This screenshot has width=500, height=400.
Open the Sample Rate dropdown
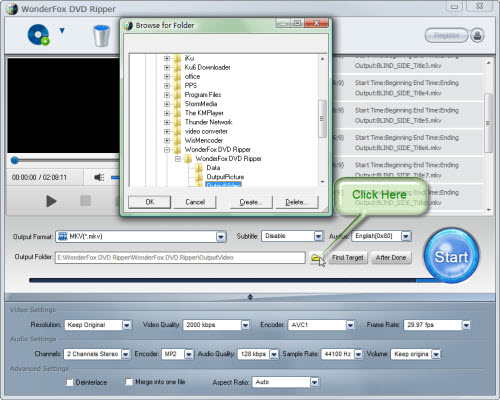coord(358,354)
